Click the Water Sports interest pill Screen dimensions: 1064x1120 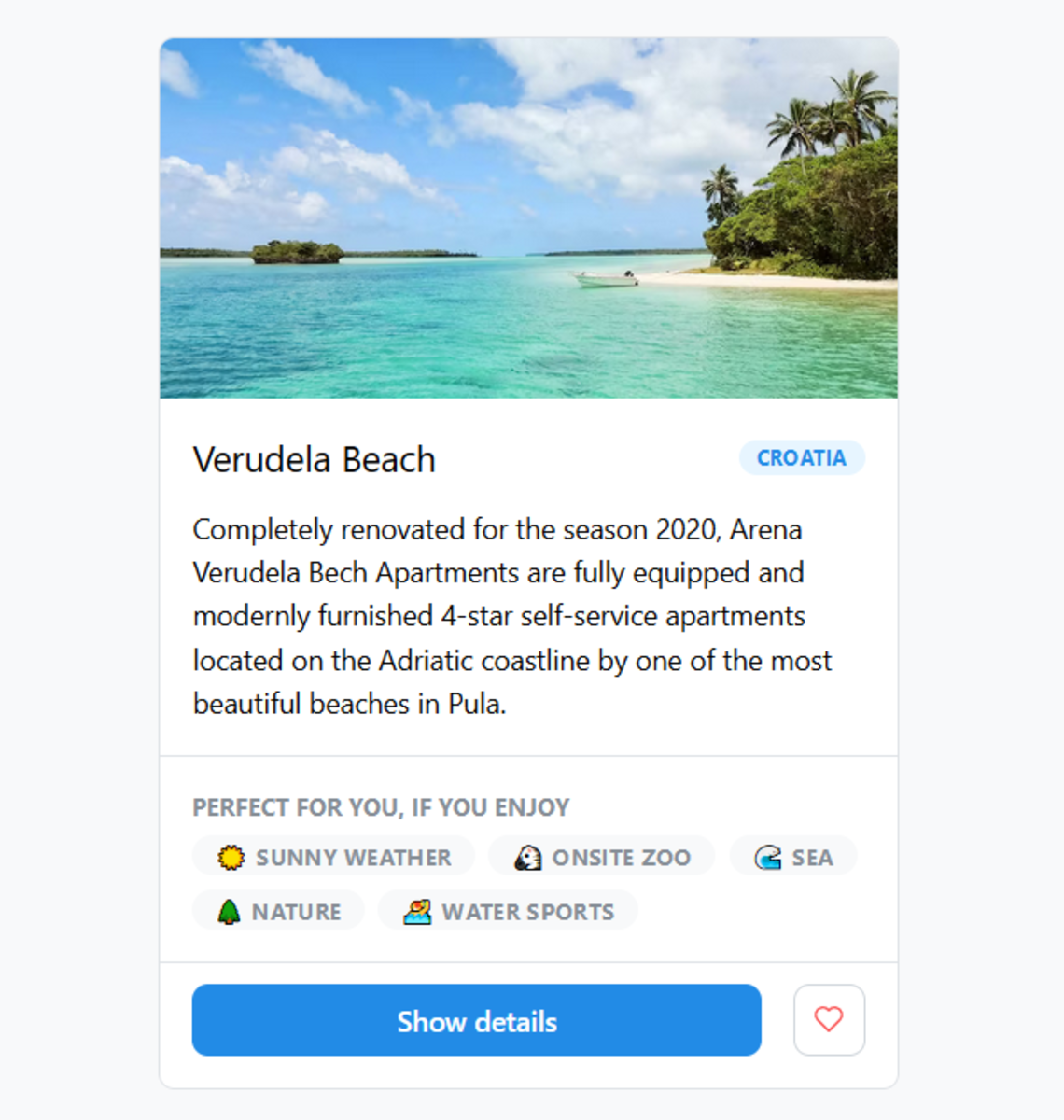508,910
